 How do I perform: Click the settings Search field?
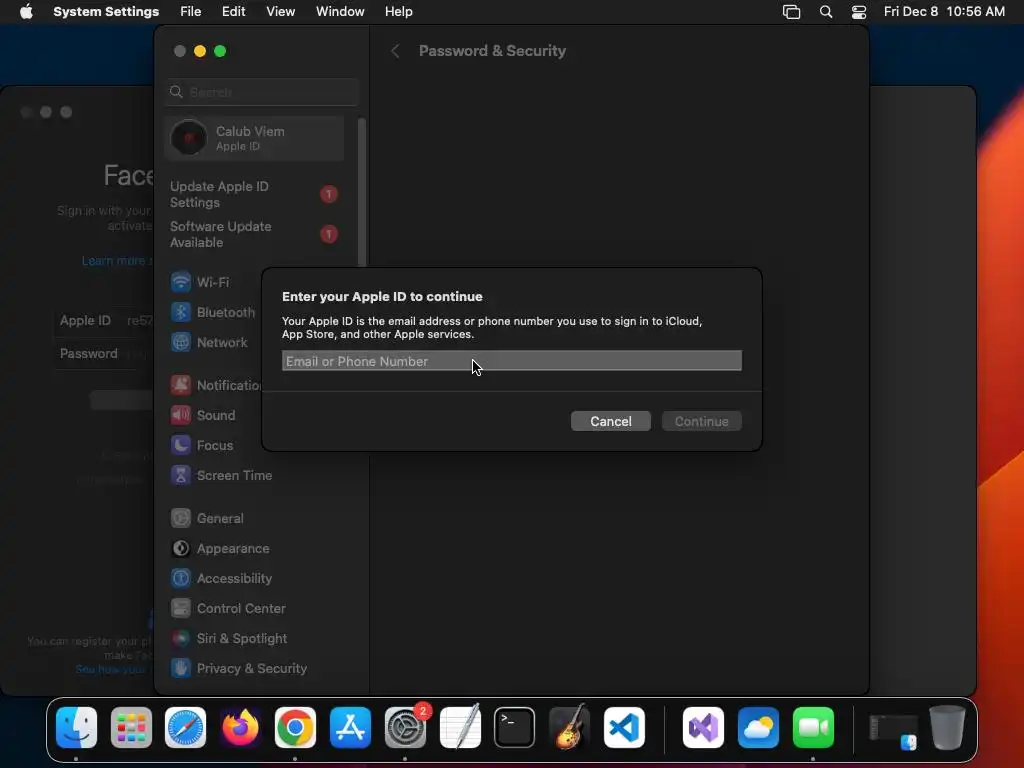262,92
